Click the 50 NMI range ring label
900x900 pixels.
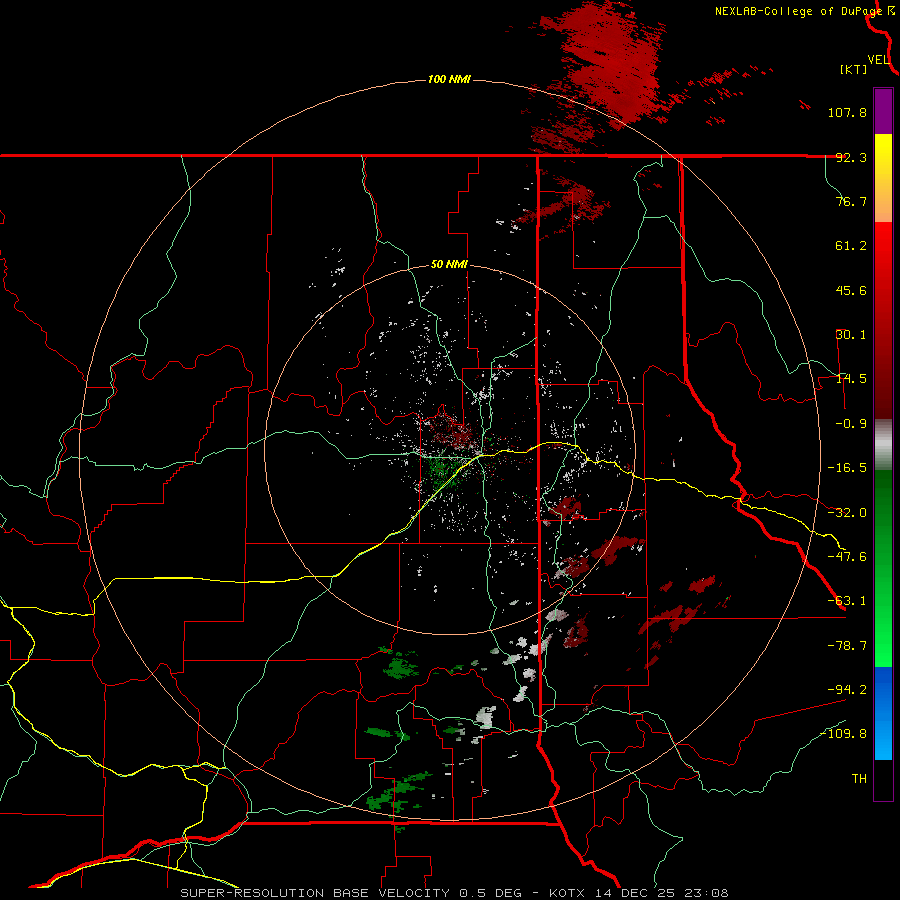[449, 265]
